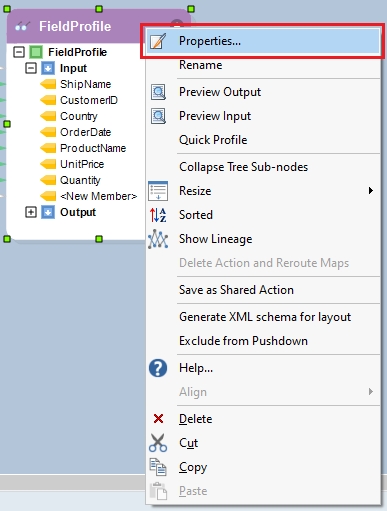Select the <New Member> placeholder field
This screenshot has width=387, height=511.
(x=98, y=196)
